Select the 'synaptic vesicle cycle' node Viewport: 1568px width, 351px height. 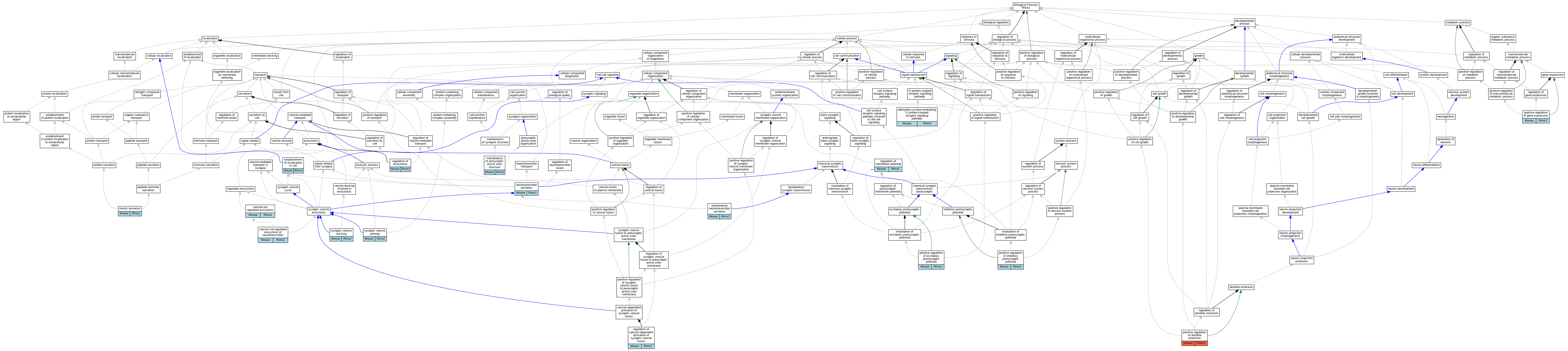pos(288,189)
